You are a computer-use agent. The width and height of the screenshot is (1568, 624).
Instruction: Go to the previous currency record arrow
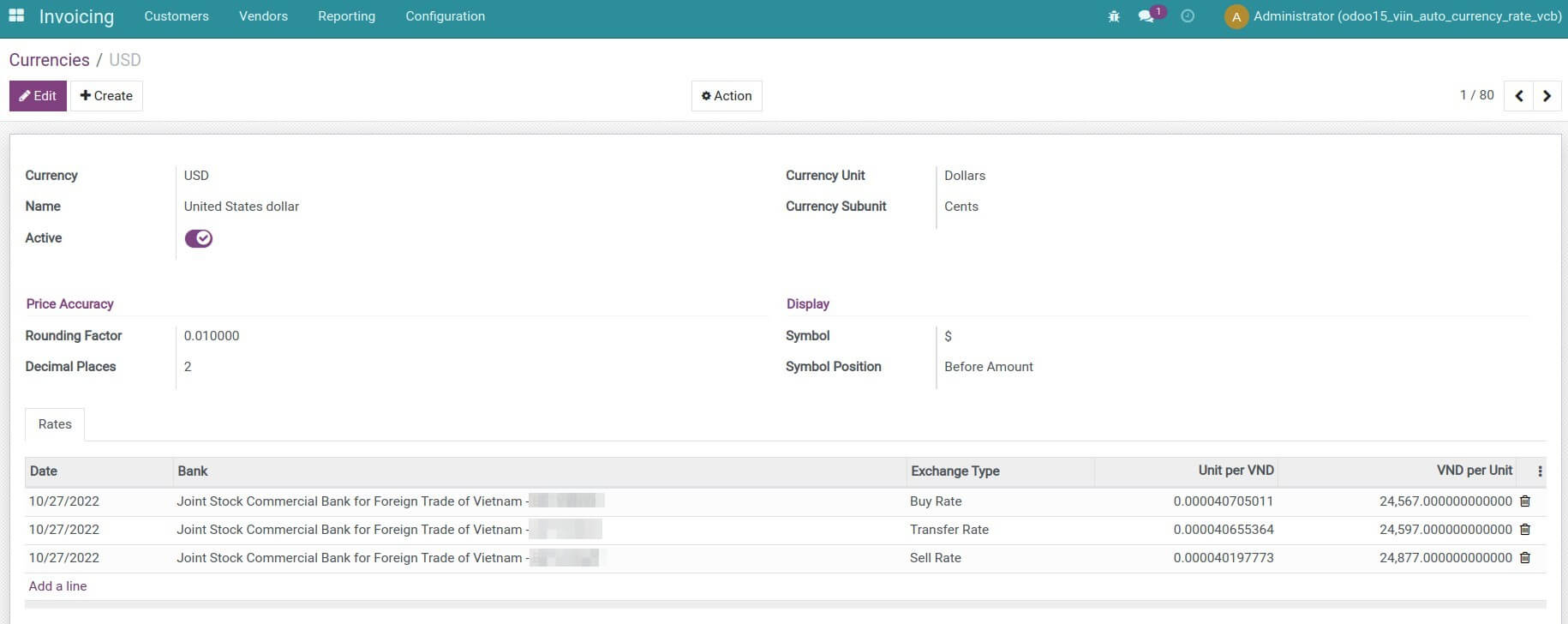tap(1518, 96)
